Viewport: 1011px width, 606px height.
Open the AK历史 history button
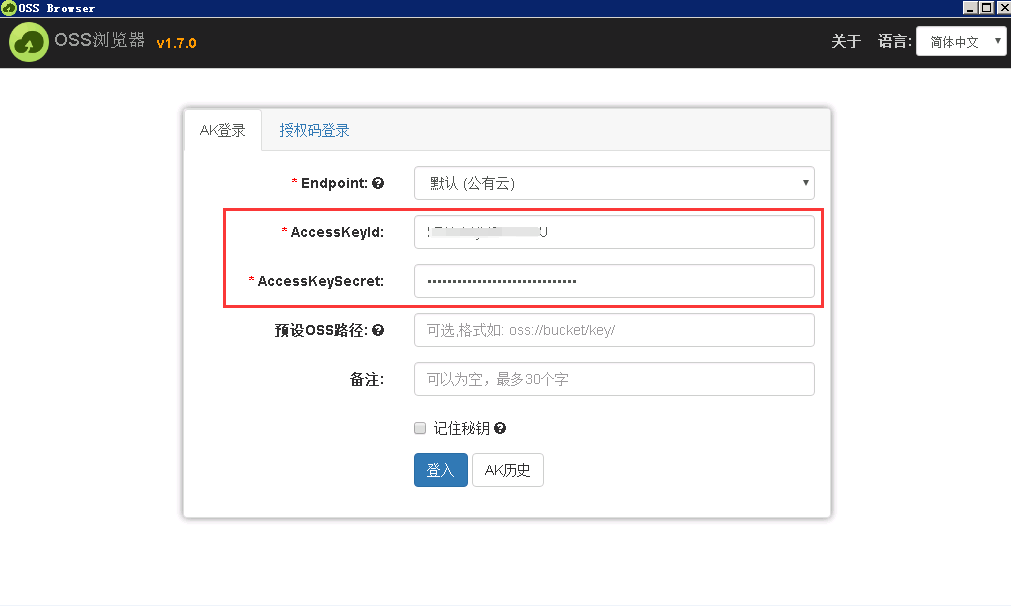point(507,470)
